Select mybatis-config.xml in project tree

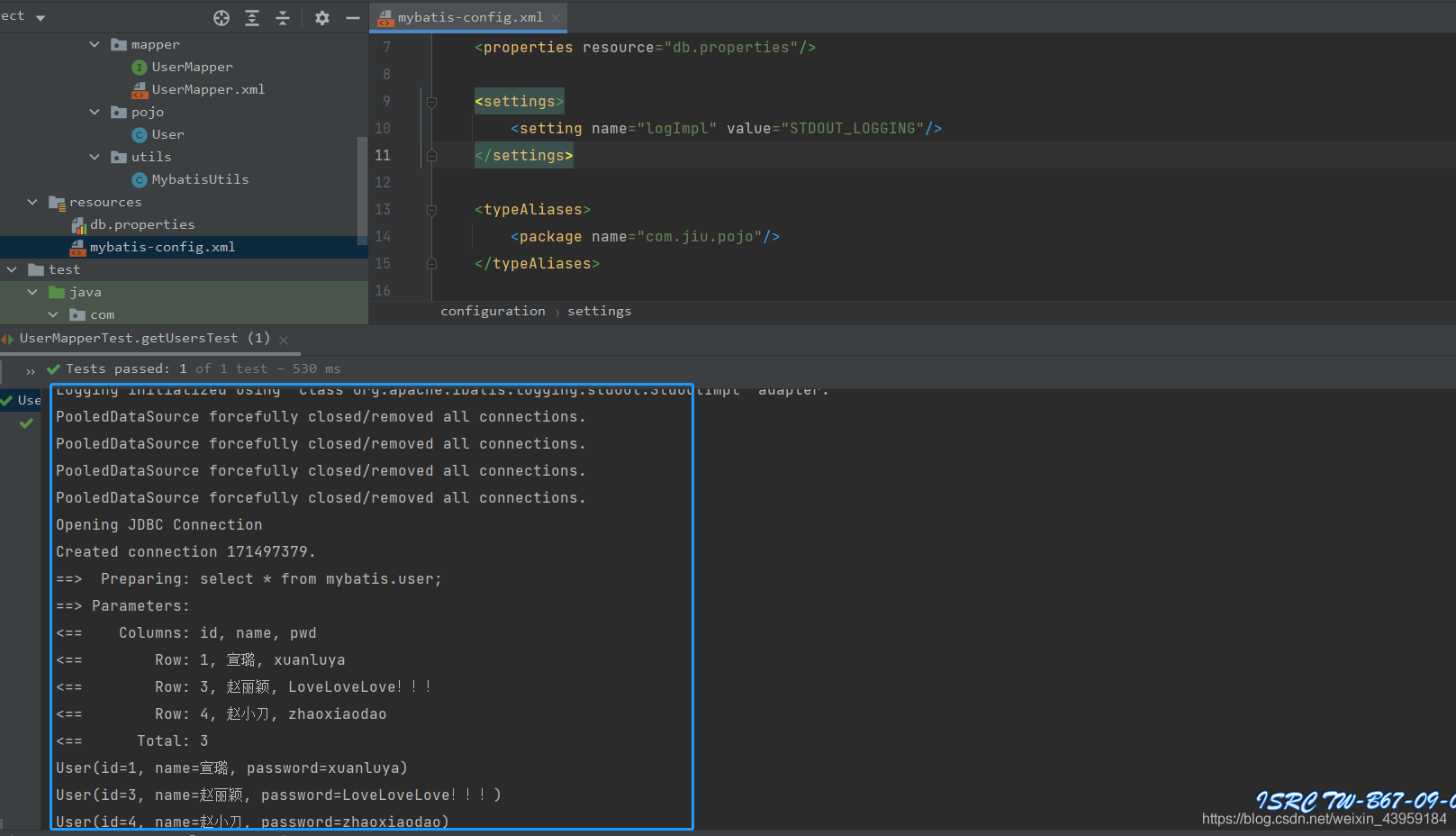coord(162,247)
